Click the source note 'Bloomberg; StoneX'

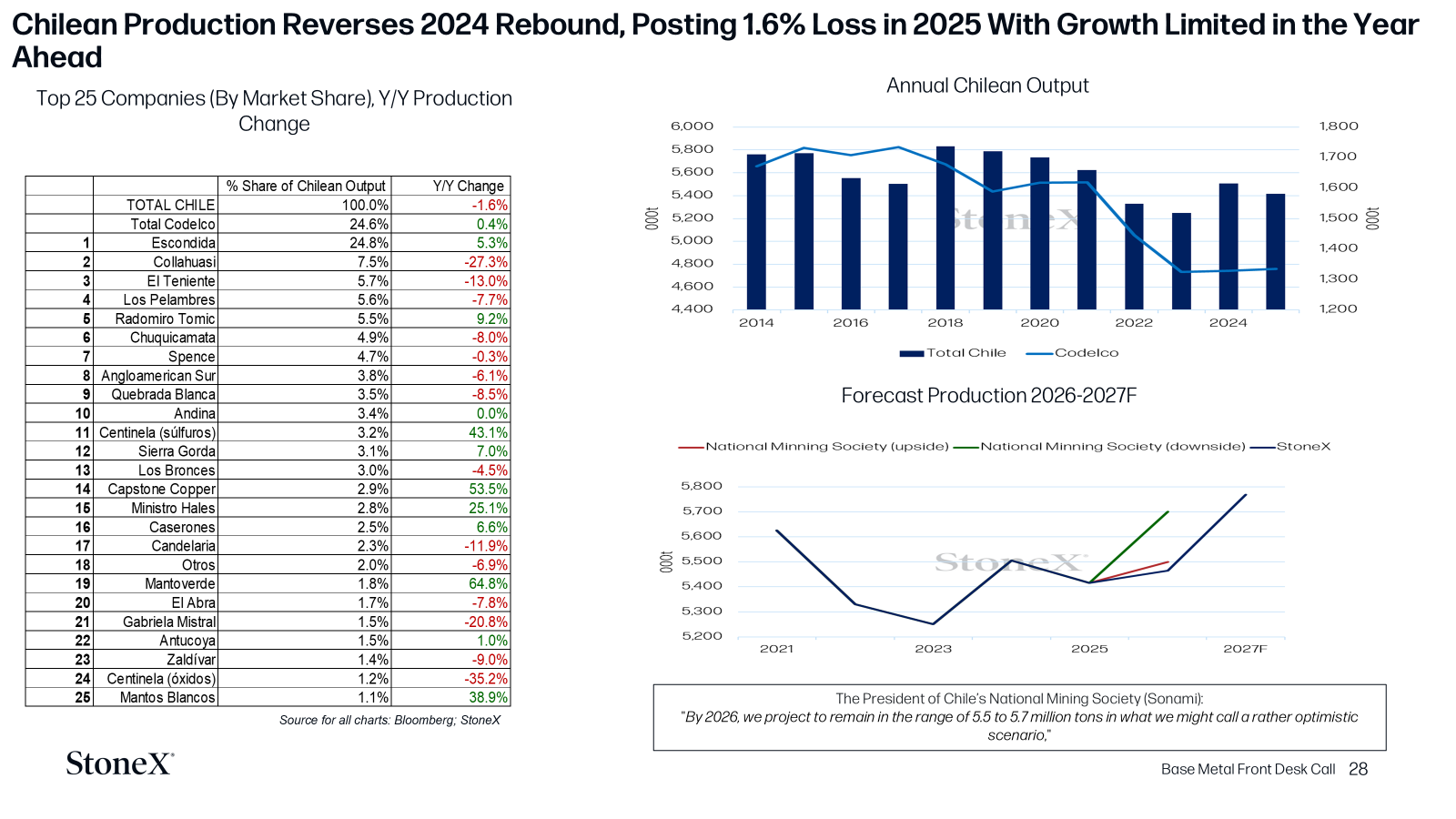(x=447, y=720)
